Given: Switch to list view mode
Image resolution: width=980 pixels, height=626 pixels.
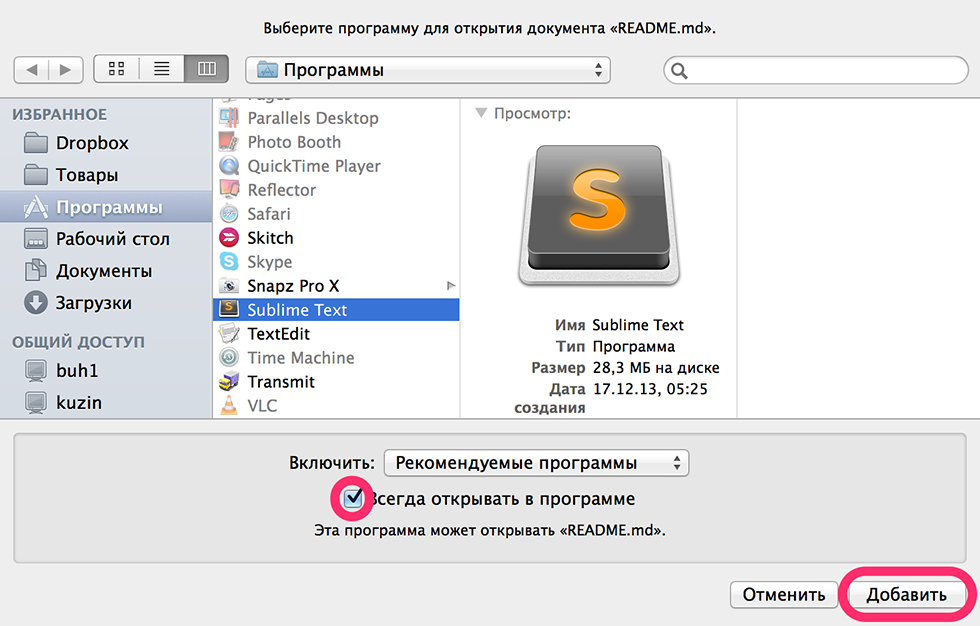Looking at the screenshot, I should click(x=162, y=69).
